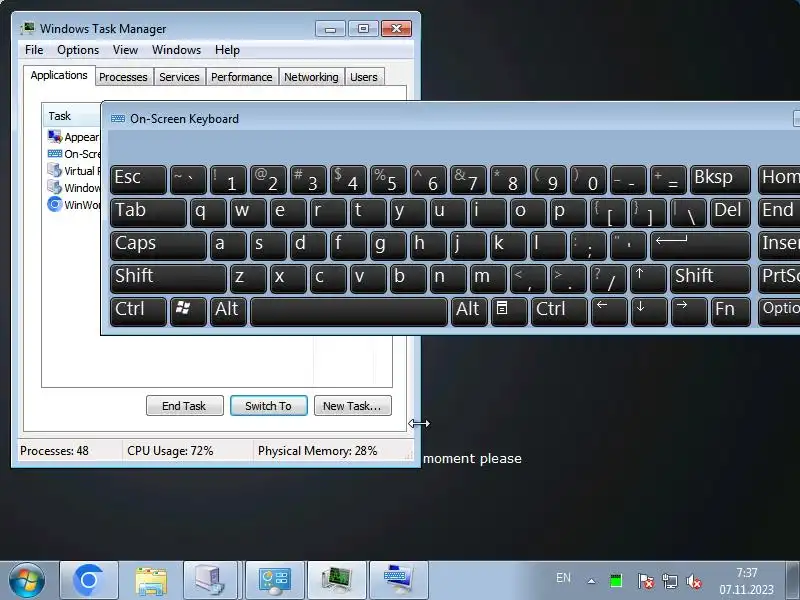Click the muted volume speaker tray icon
This screenshot has height=600, width=800.
694,581
